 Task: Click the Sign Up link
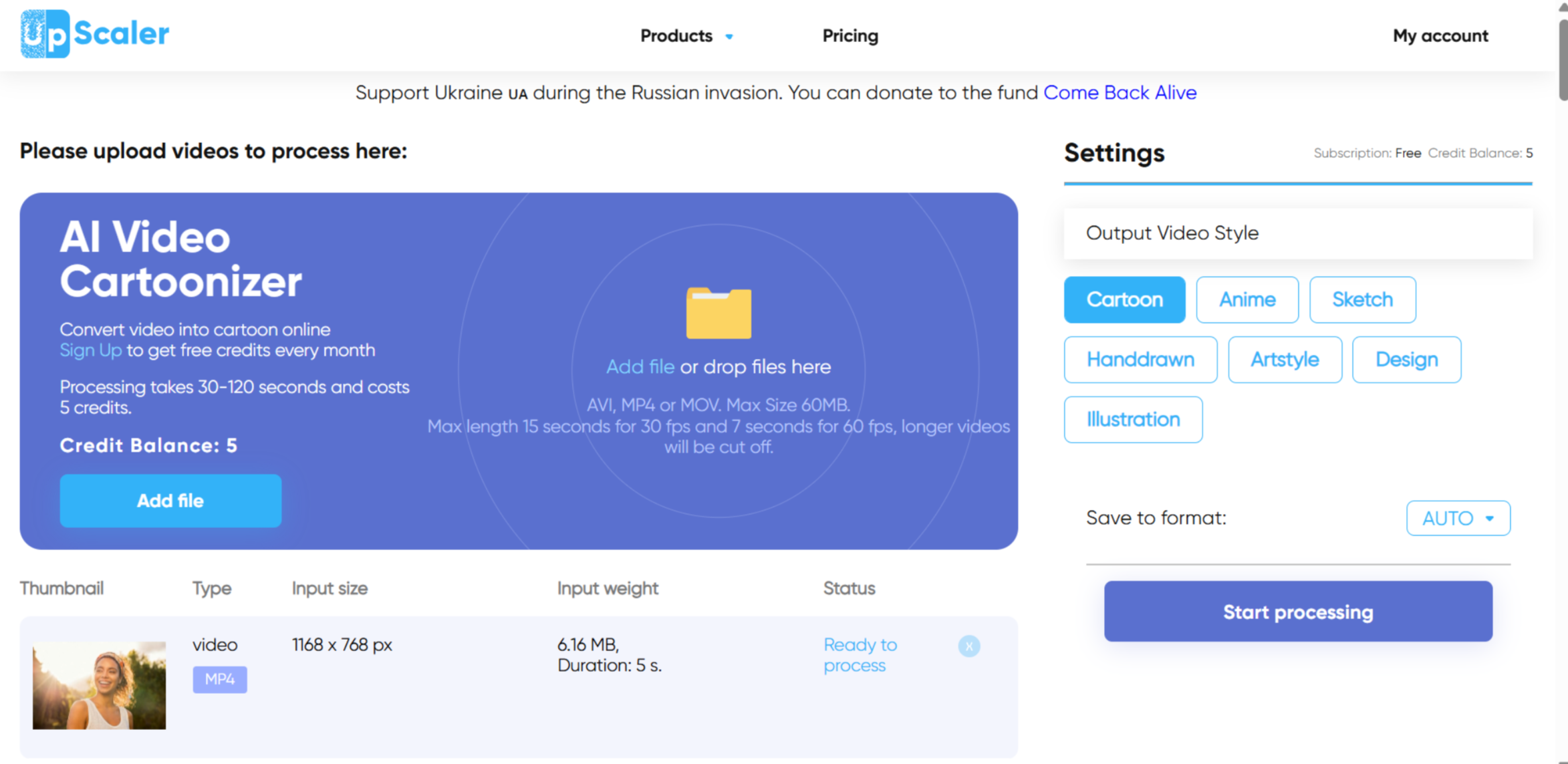[90, 350]
